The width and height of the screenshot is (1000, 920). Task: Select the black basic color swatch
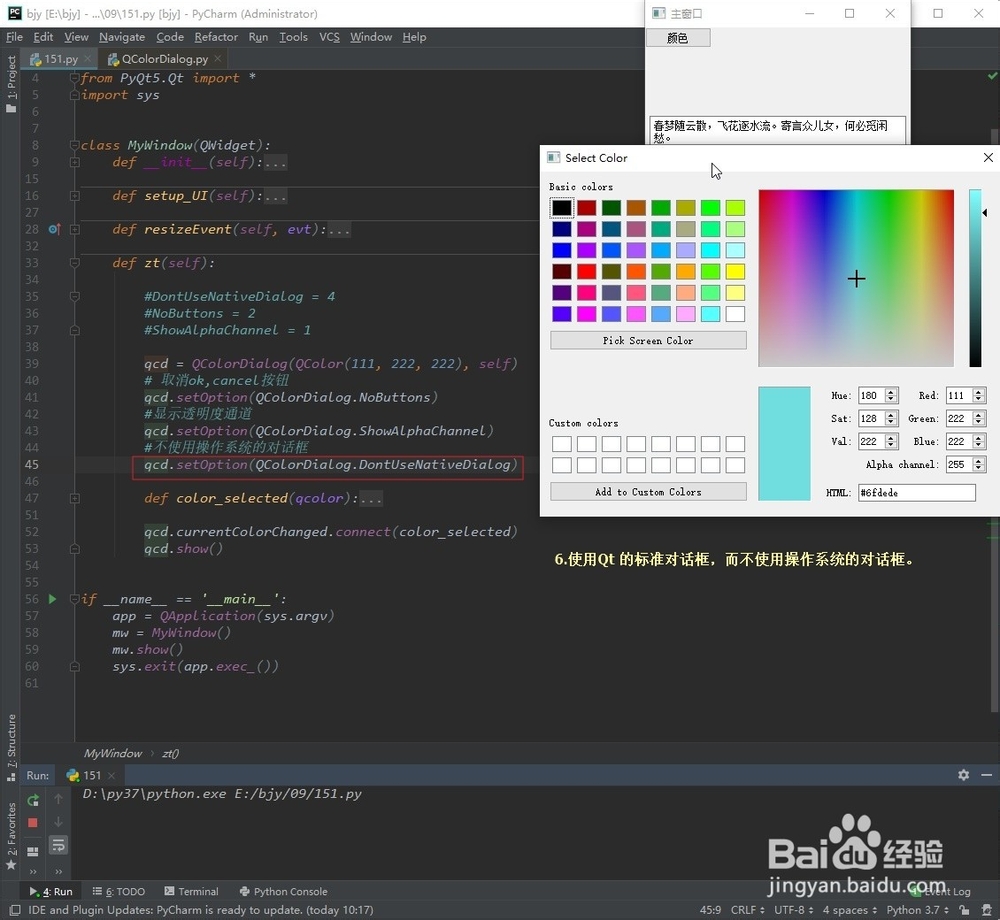click(562, 207)
